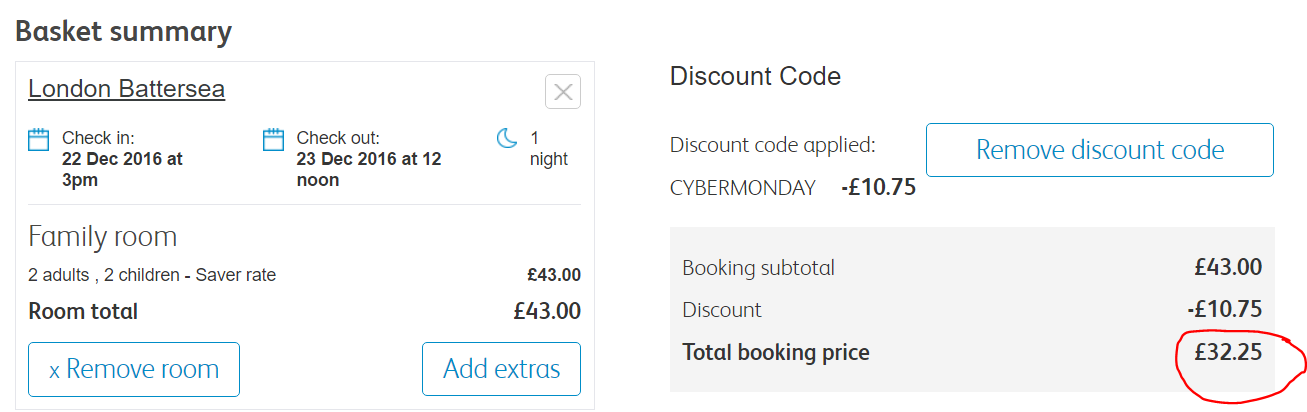Click the moon night icon
Screen dimensions: 1307x412
tap(507, 138)
